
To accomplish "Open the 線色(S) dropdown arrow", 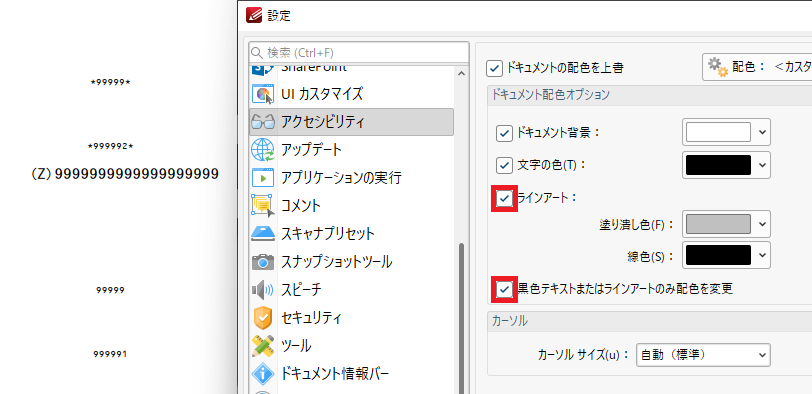I will 762,255.
